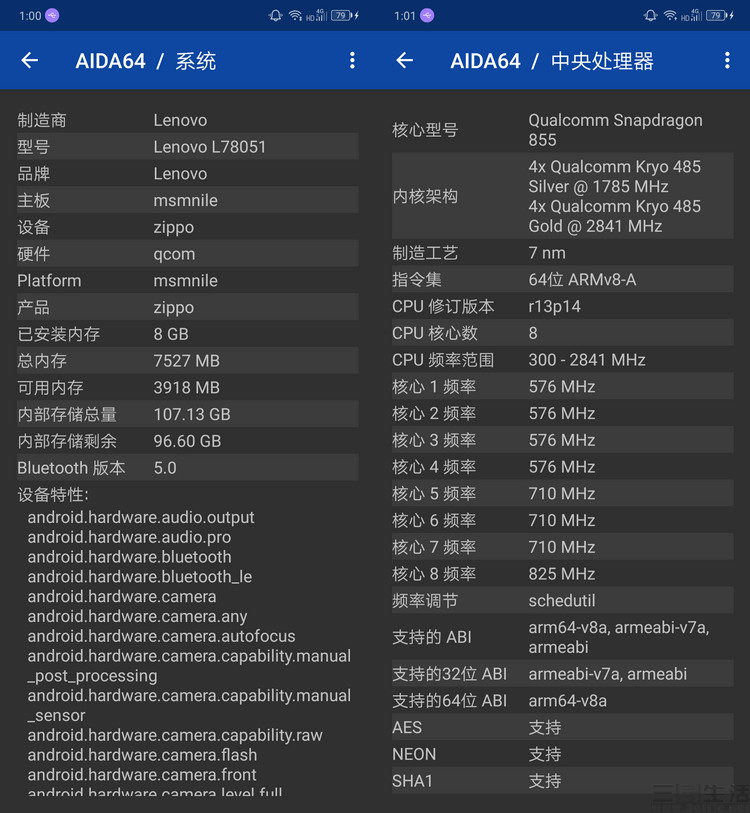The image size is (750, 813).
Task: Select the CPU 修订版本 r13p14 row
Action: (563, 306)
